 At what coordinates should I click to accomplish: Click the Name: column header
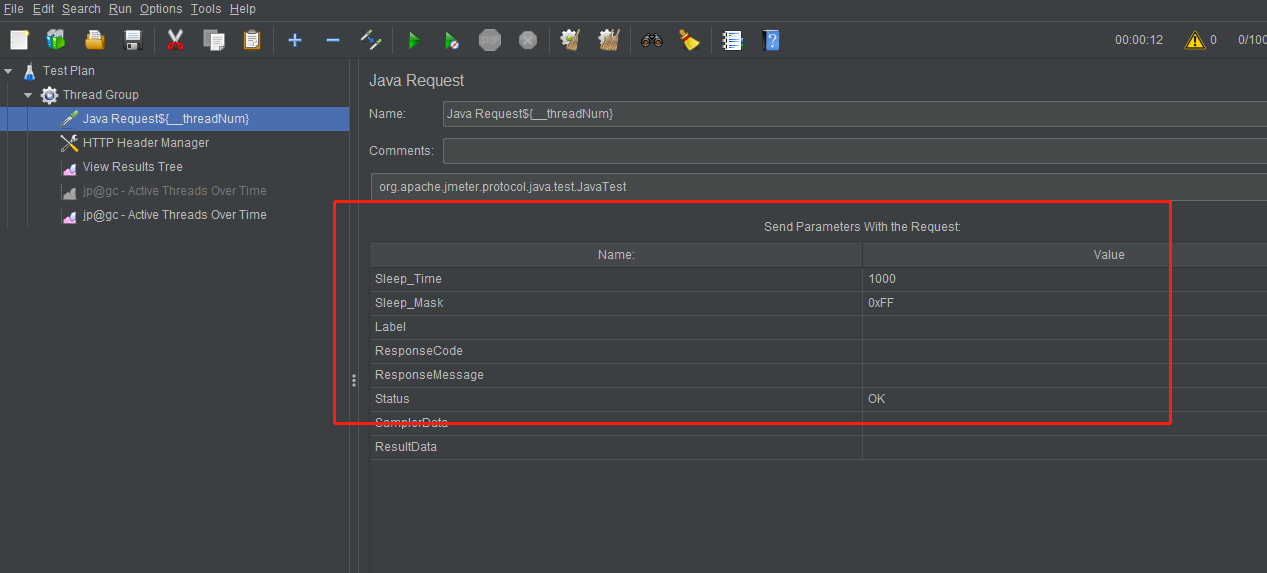pyautogui.click(x=616, y=255)
